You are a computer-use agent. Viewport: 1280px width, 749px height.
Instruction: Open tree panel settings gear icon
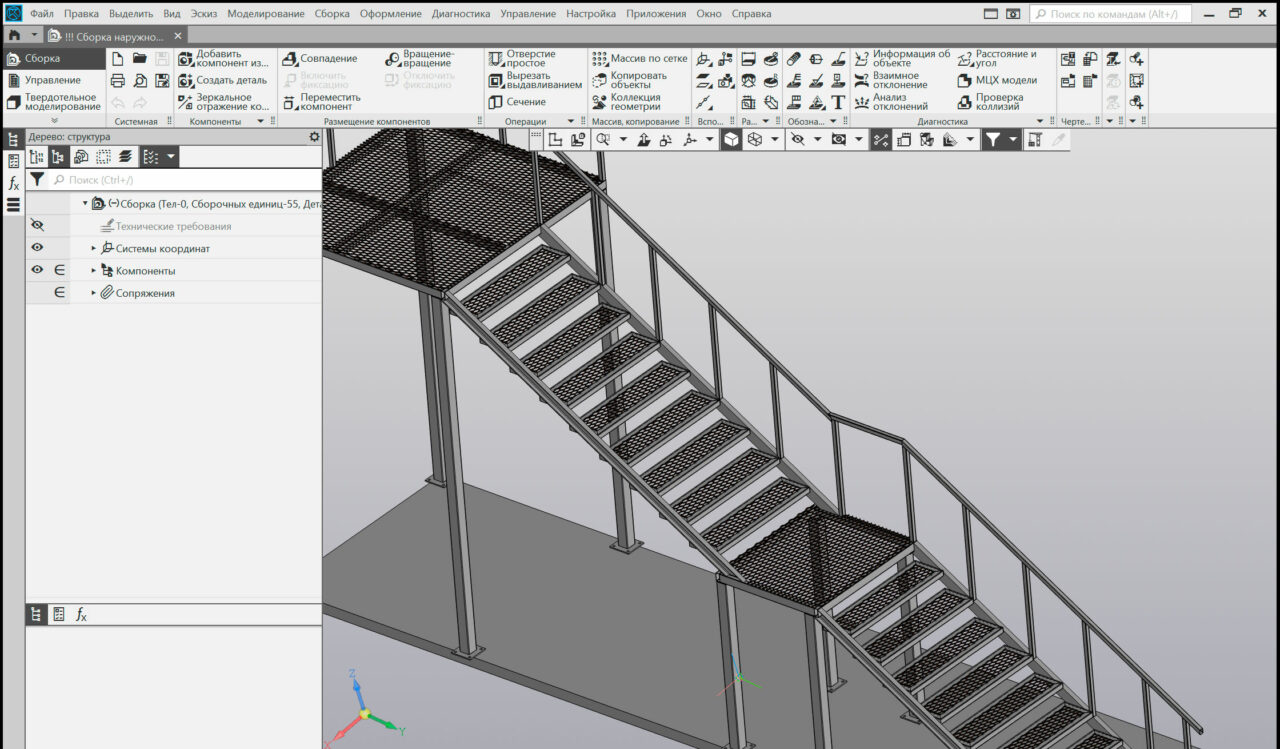pos(314,137)
